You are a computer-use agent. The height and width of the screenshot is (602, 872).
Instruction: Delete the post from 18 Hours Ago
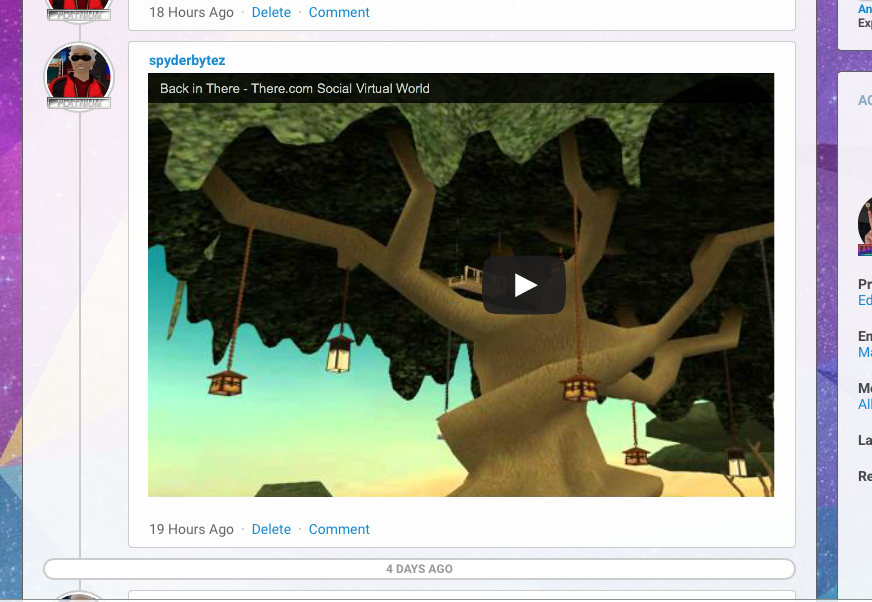(x=271, y=13)
